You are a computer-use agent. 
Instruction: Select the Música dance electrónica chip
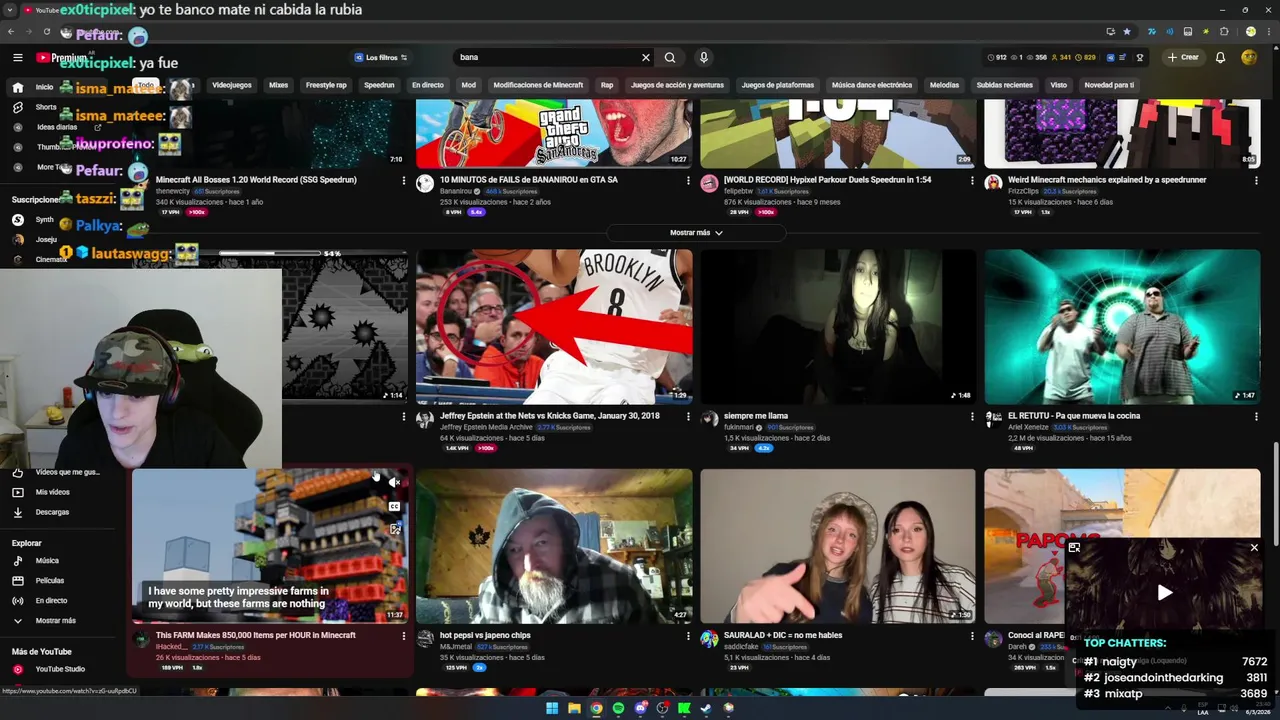(x=872, y=85)
